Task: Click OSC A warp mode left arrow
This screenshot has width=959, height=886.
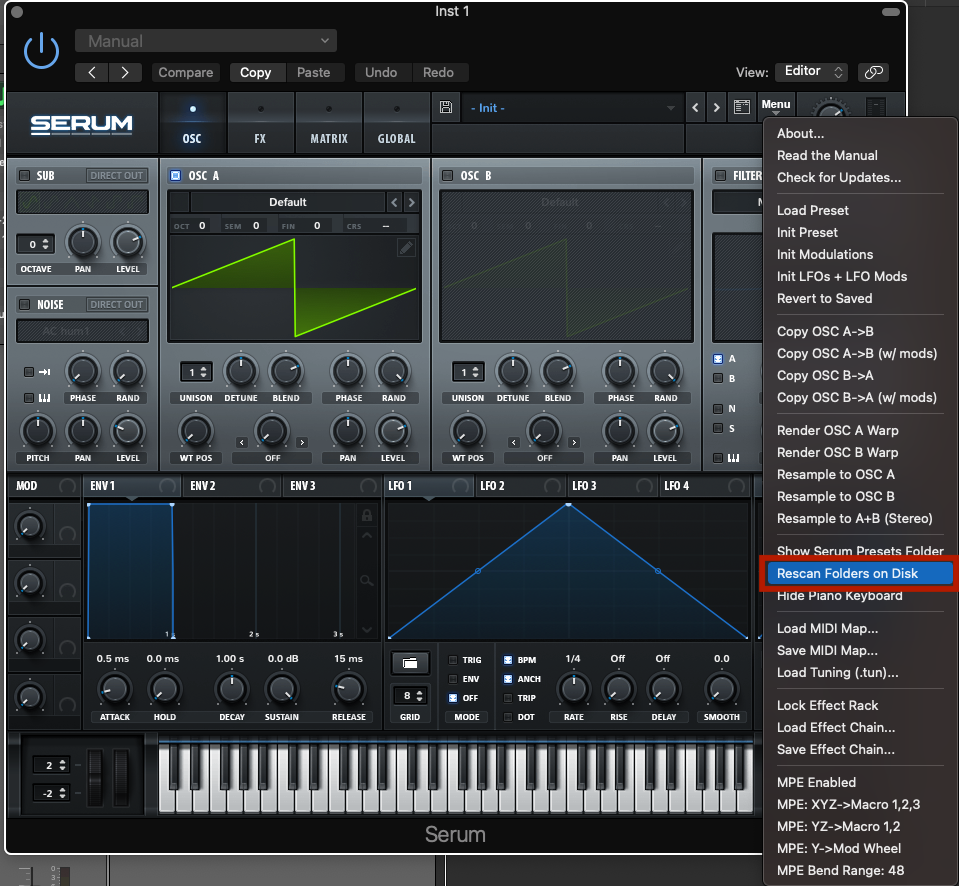Action: 242,442
